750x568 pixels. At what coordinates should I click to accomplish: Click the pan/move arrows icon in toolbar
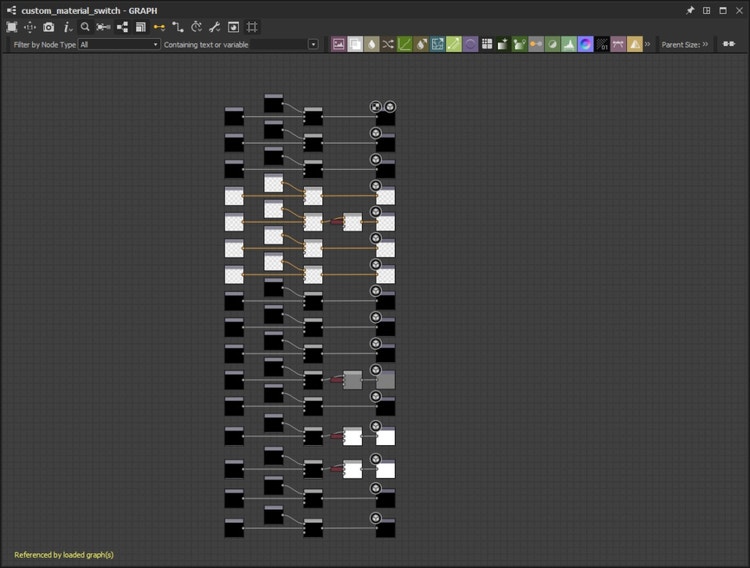coord(30,27)
